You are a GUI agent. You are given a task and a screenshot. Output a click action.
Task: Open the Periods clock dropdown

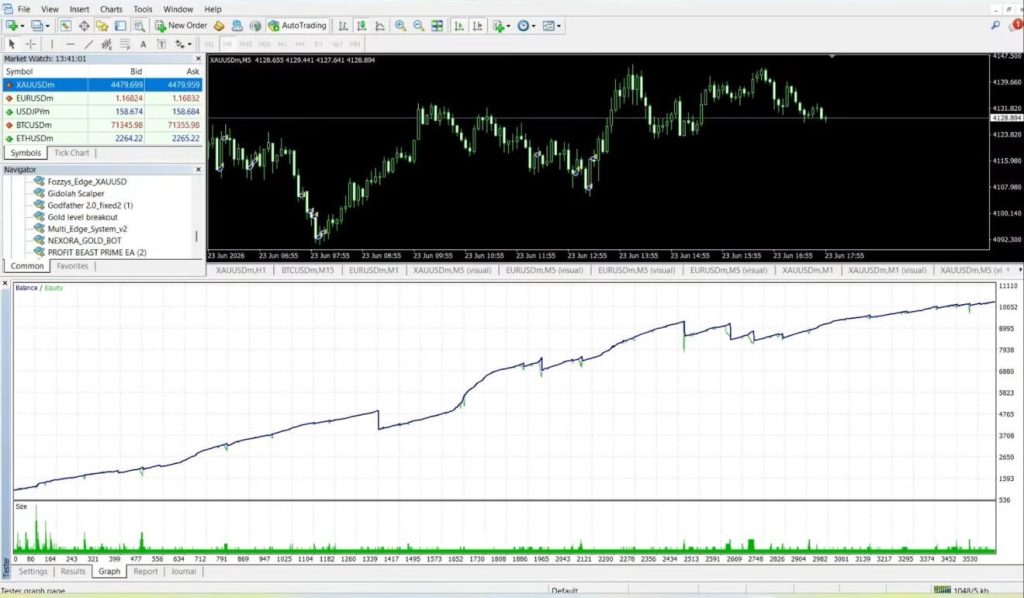pyautogui.click(x=526, y=25)
